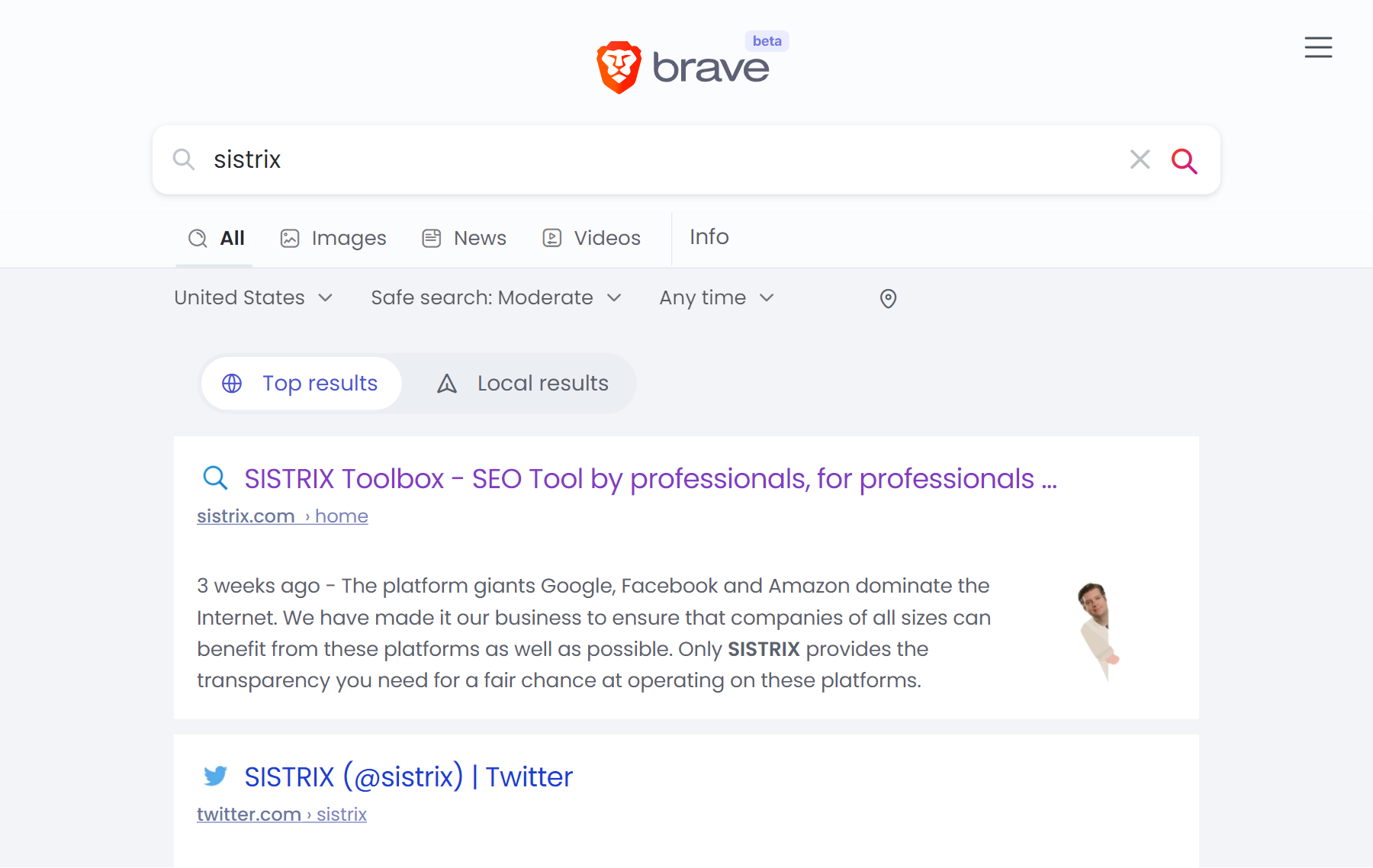Switch to the News tab
This screenshot has width=1373, height=868.
tap(464, 238)
